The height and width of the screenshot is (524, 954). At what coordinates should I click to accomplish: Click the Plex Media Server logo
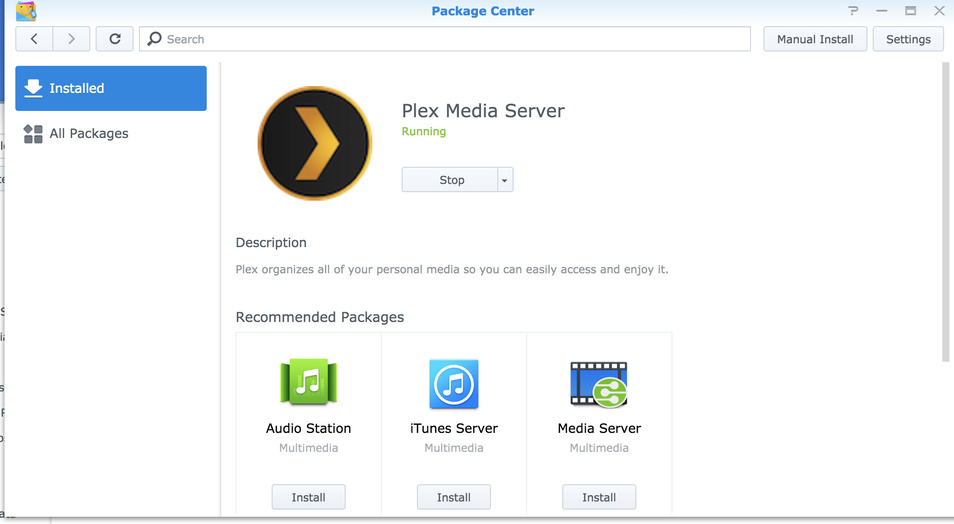pyautogui.click(x=315, y=143)
